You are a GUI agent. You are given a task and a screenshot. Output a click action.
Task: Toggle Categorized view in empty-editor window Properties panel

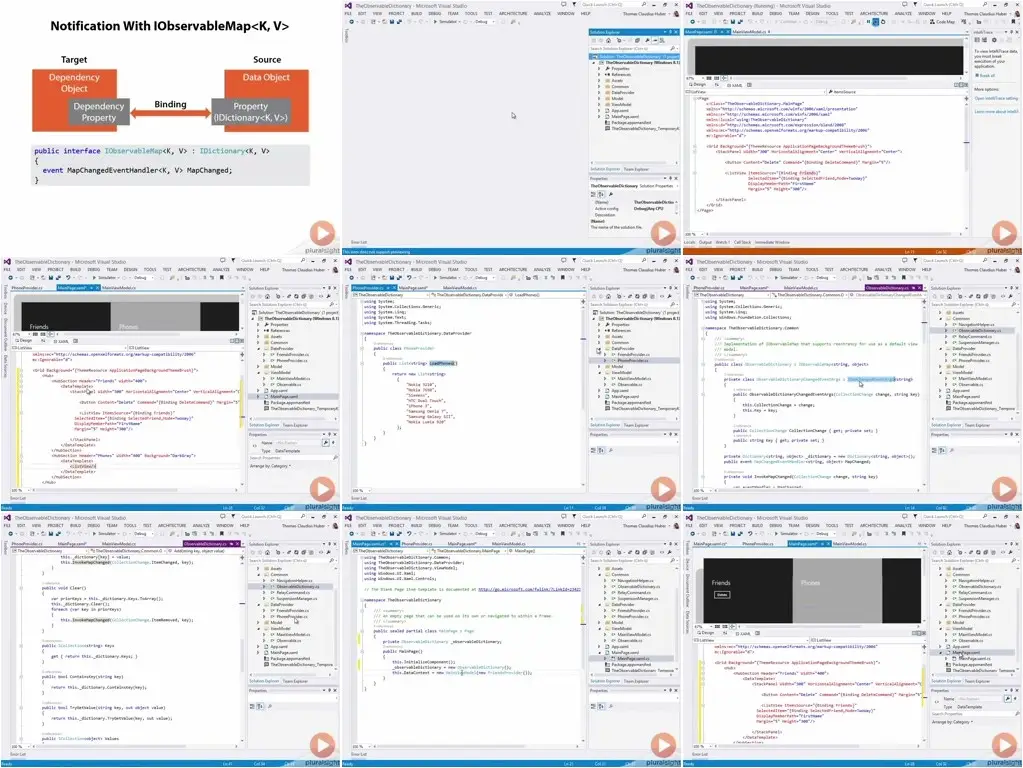click(594, 194)
